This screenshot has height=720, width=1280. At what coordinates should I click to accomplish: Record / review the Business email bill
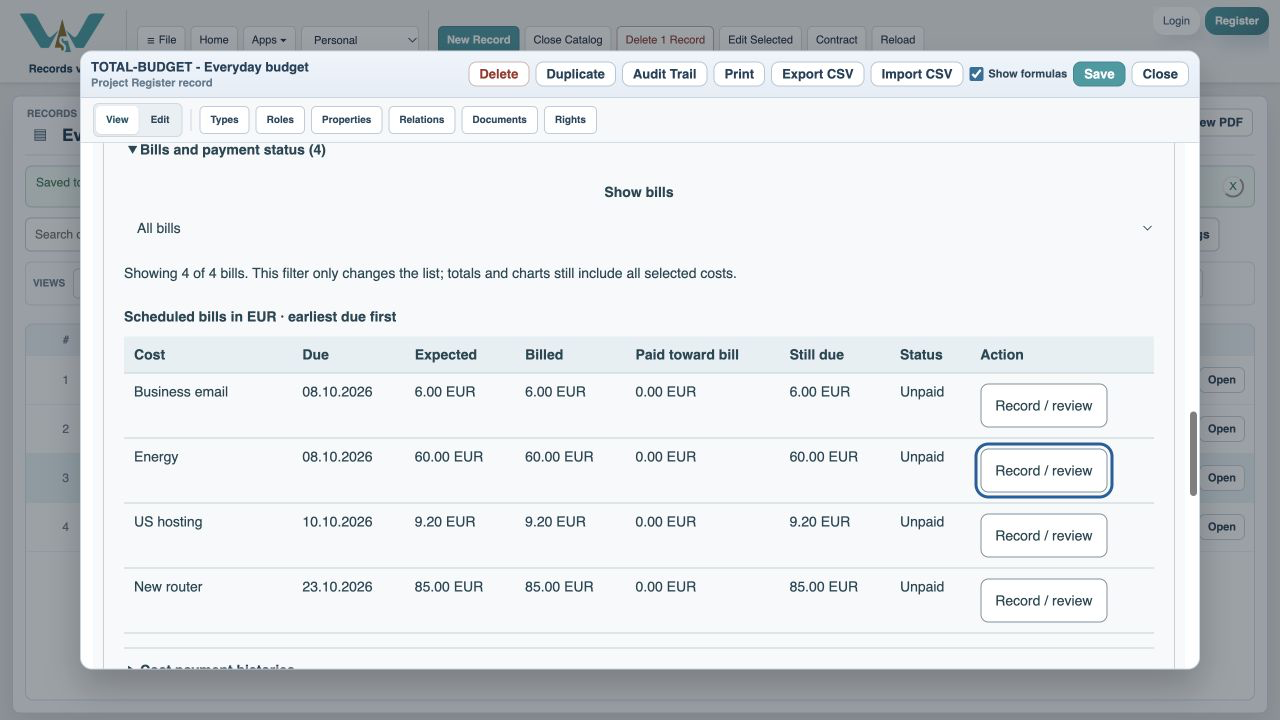[1044, 406]
